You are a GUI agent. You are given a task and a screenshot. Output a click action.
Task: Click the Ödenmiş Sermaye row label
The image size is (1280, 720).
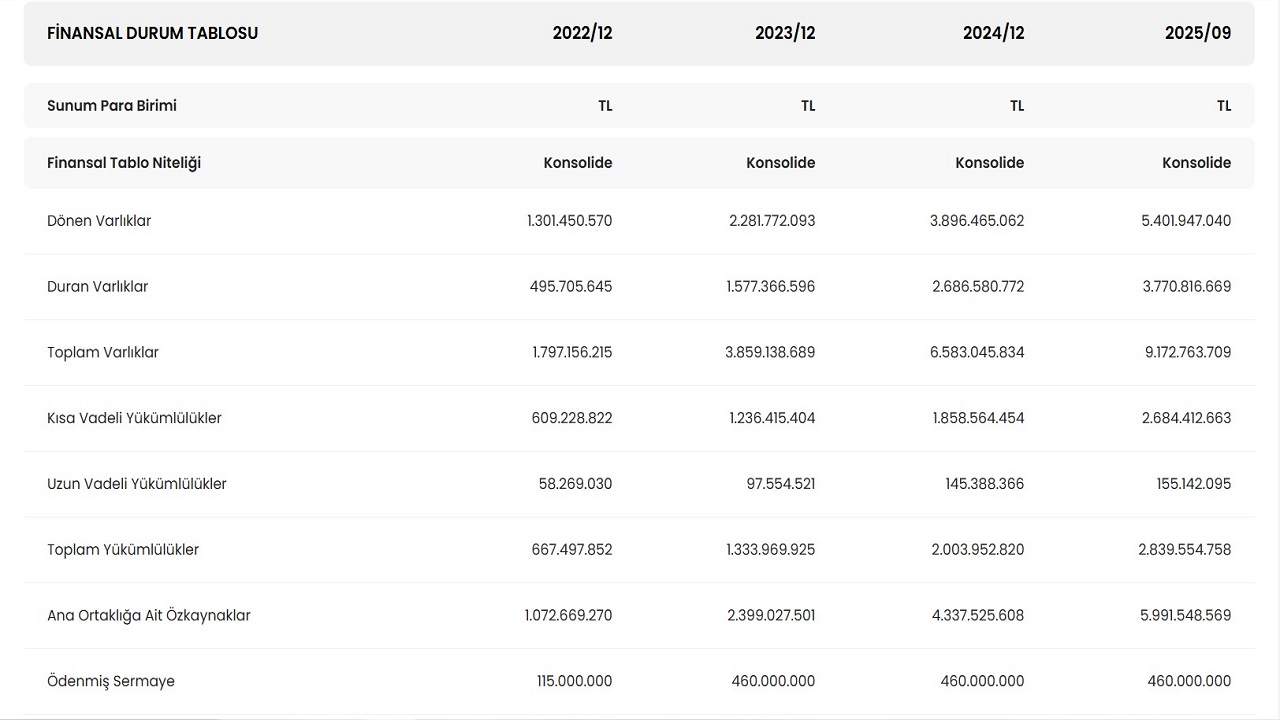[111, 682]
